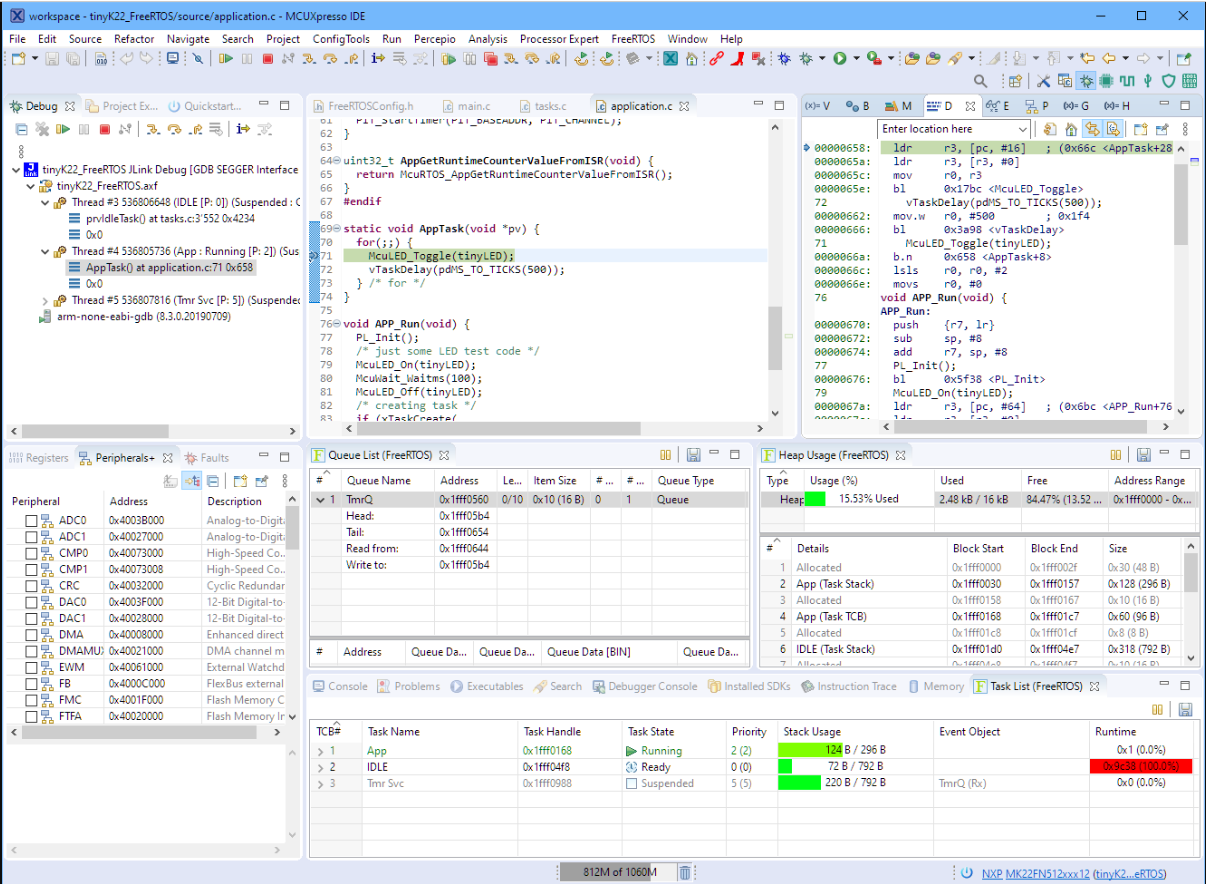Screen dimensions: 1206x884
Task: Switch to the main.c editor tab
Action: [x=465, y=106]
